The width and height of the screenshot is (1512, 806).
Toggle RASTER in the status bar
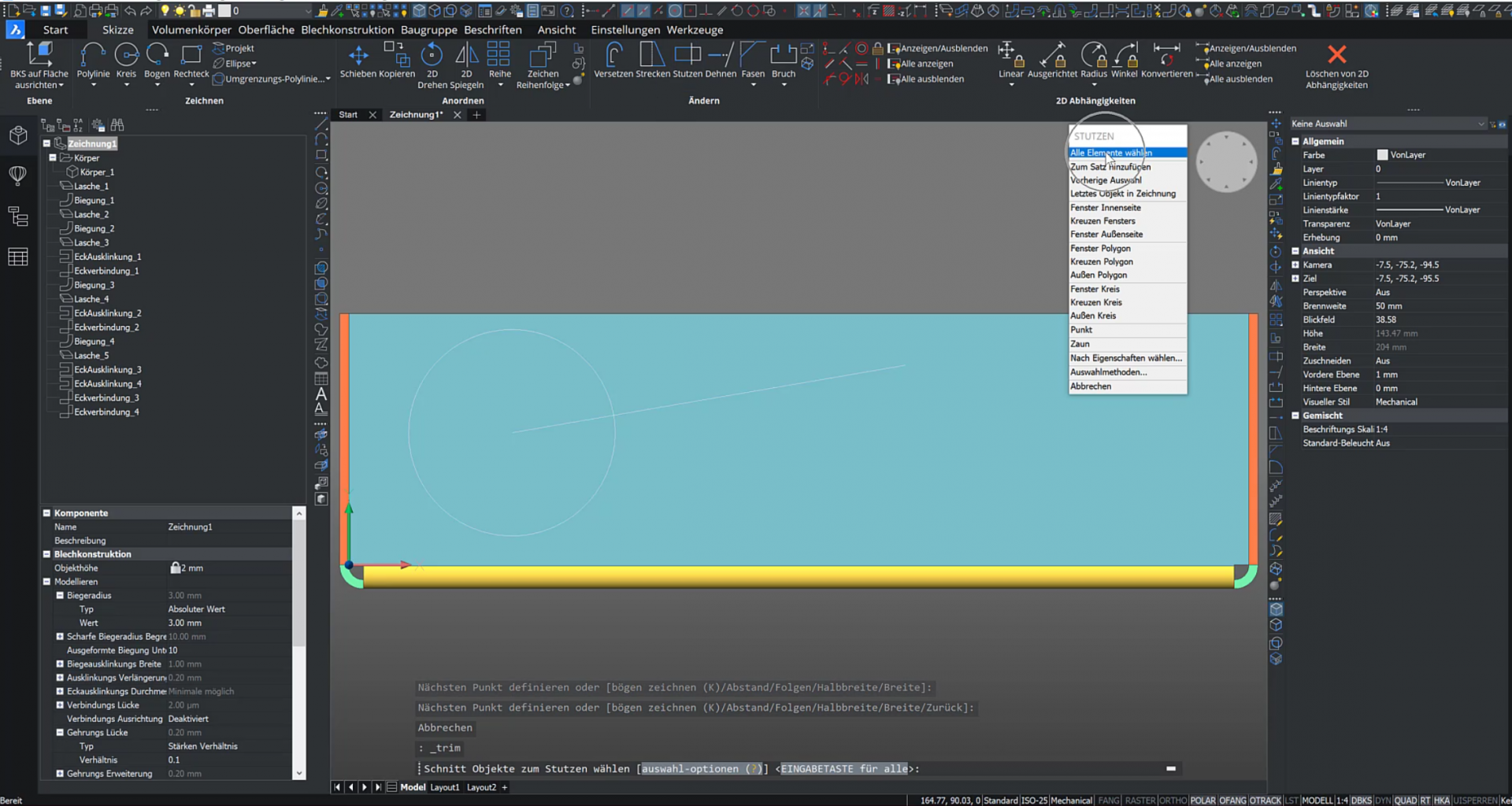click(x=1140, y=800)
